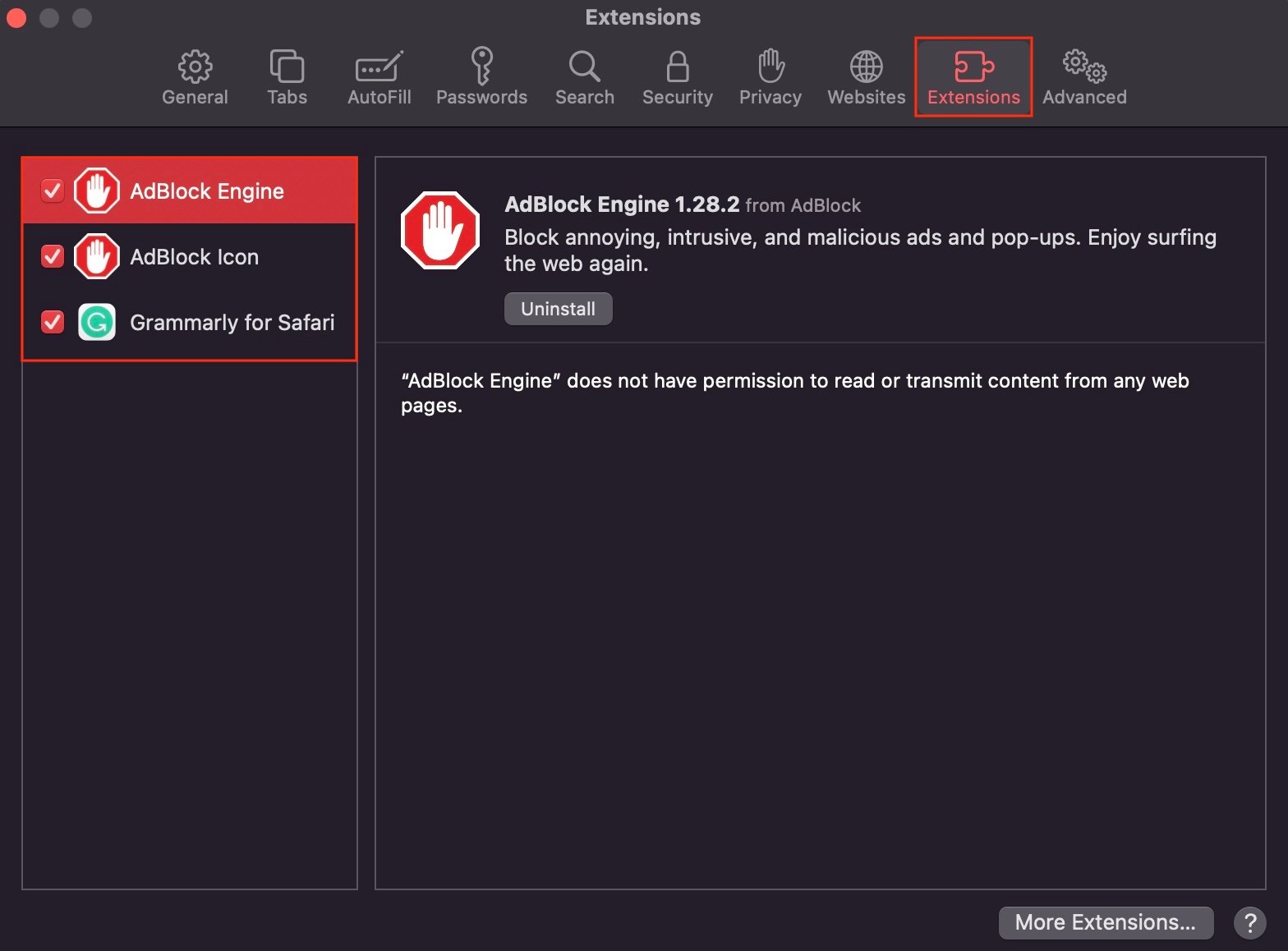
Task: Click the large AdBlock logo in details pane
Action: pos(440,230)
